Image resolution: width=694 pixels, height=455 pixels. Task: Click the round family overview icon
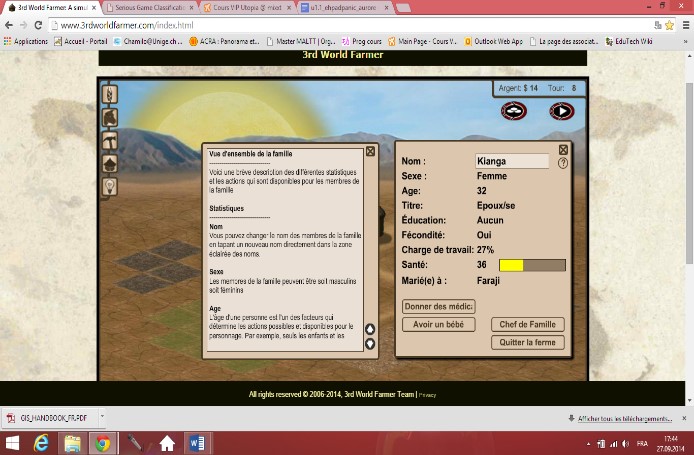513,111
